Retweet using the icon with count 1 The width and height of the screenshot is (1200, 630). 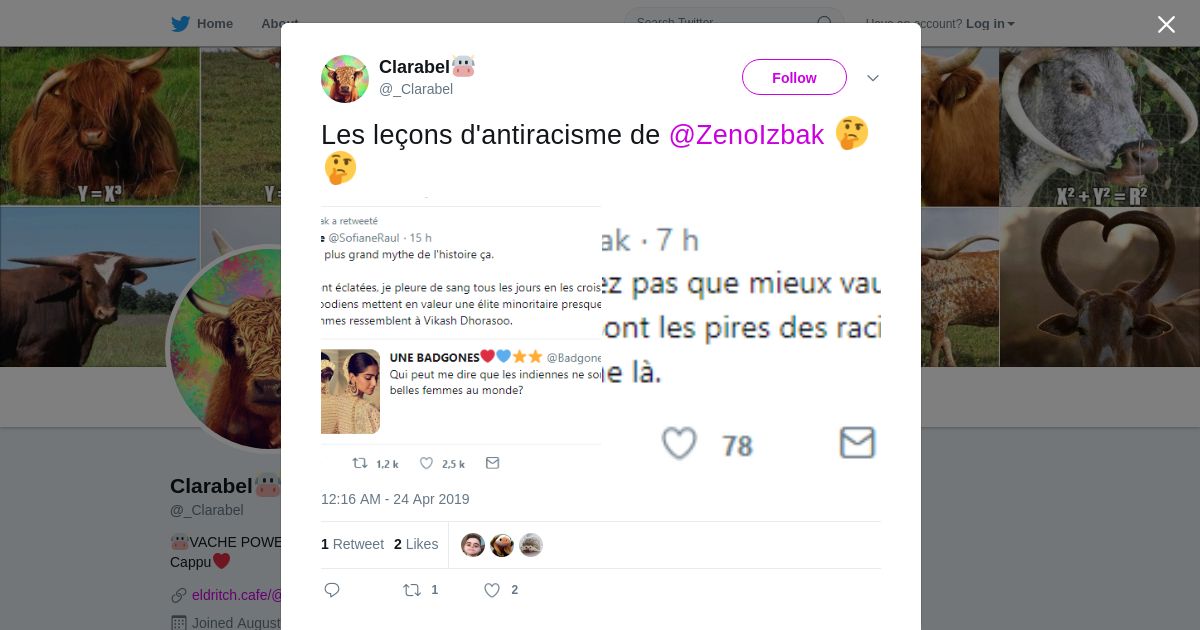point(412,590)
